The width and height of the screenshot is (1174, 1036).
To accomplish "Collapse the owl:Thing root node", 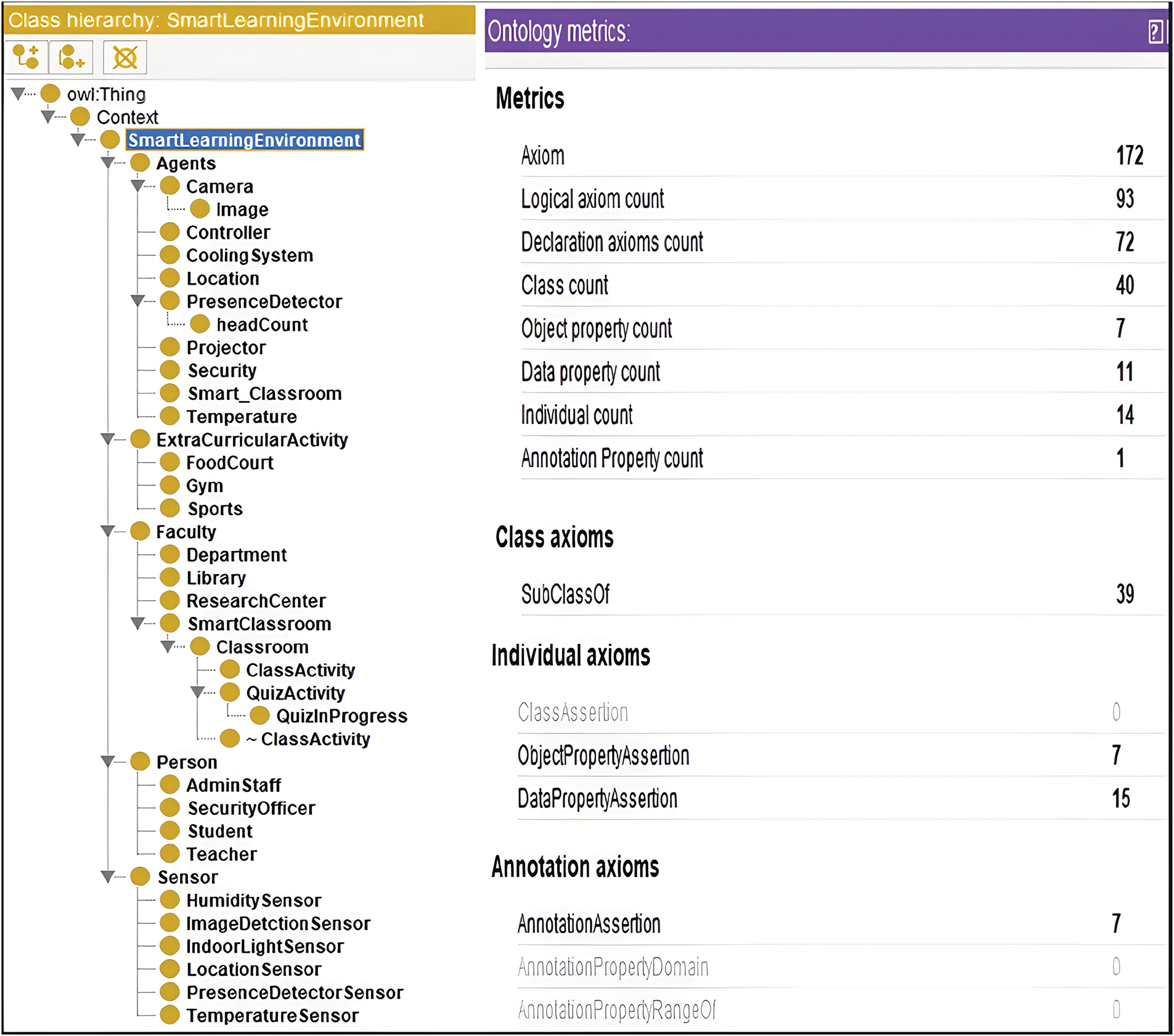I will (x=18, y=94).
